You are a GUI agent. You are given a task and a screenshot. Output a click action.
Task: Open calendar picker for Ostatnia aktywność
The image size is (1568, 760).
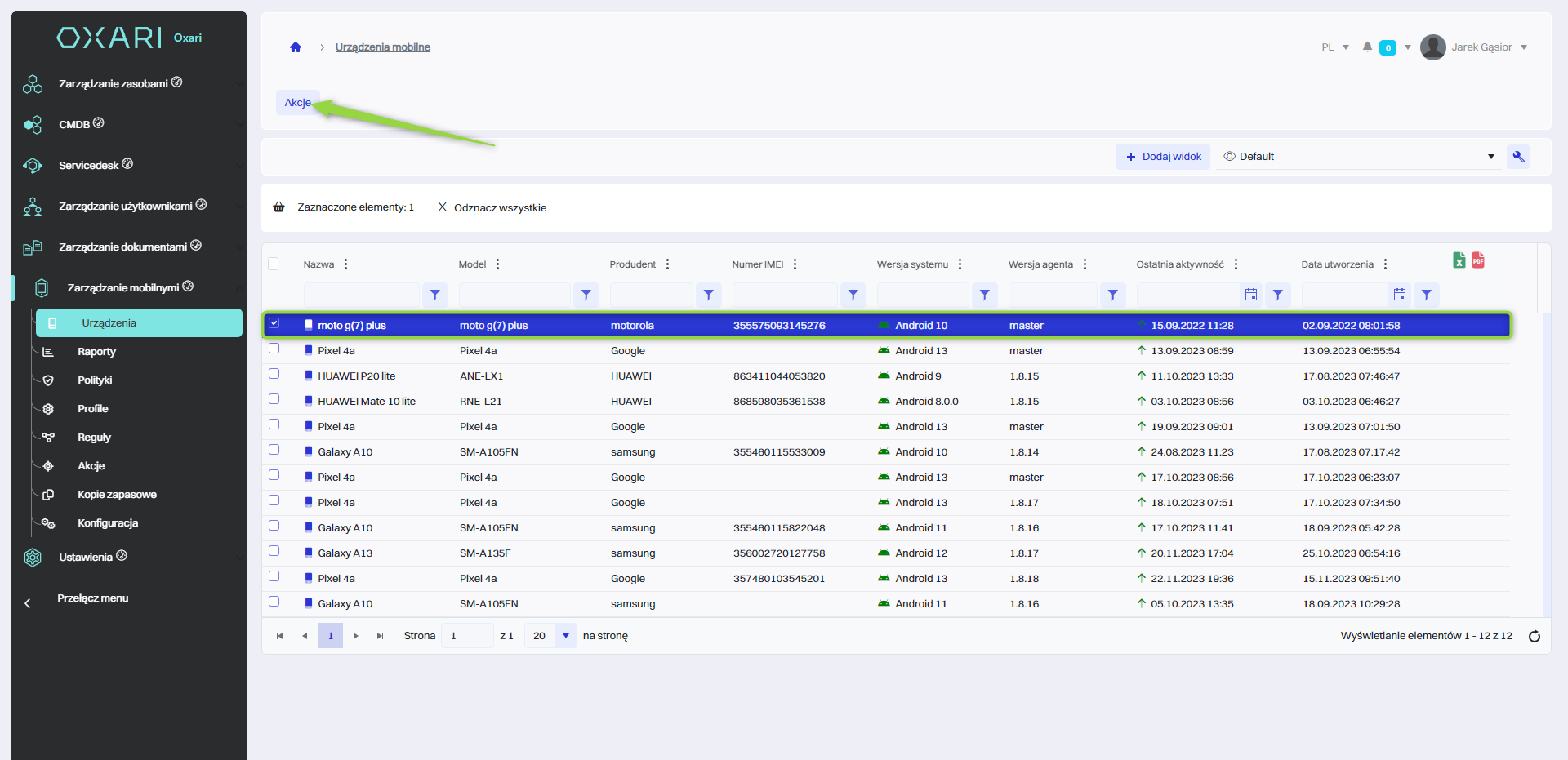pyautogui.click(x=1250, y=295)
